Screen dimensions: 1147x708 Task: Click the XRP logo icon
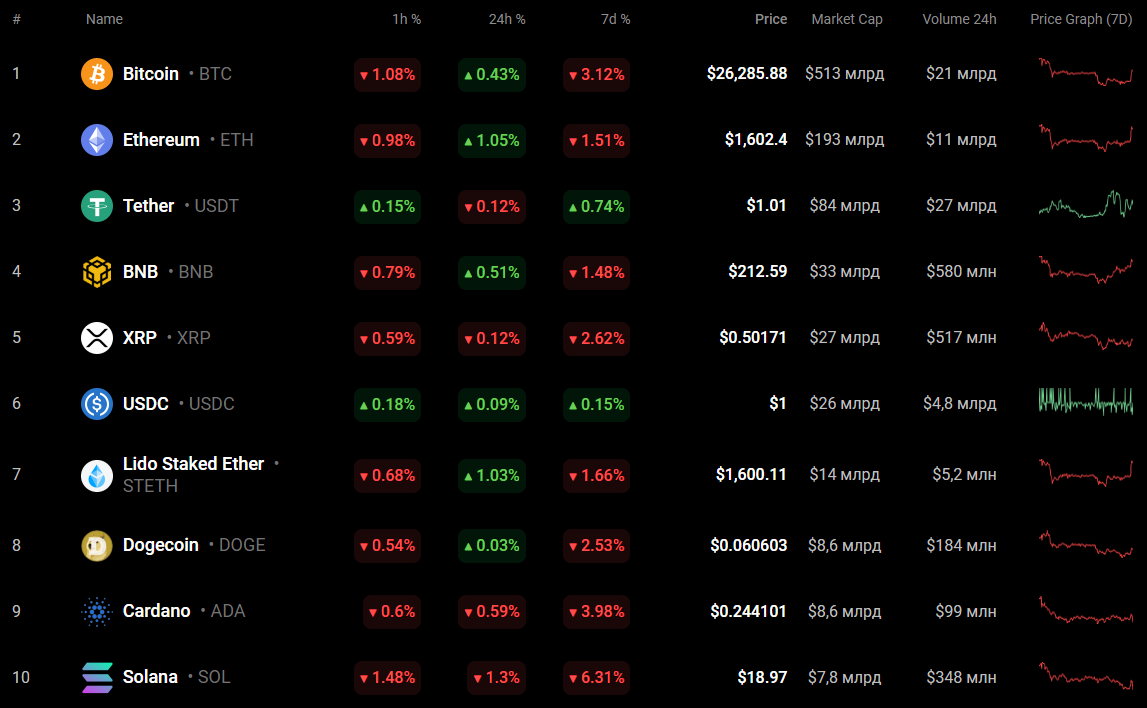(97, 338)
